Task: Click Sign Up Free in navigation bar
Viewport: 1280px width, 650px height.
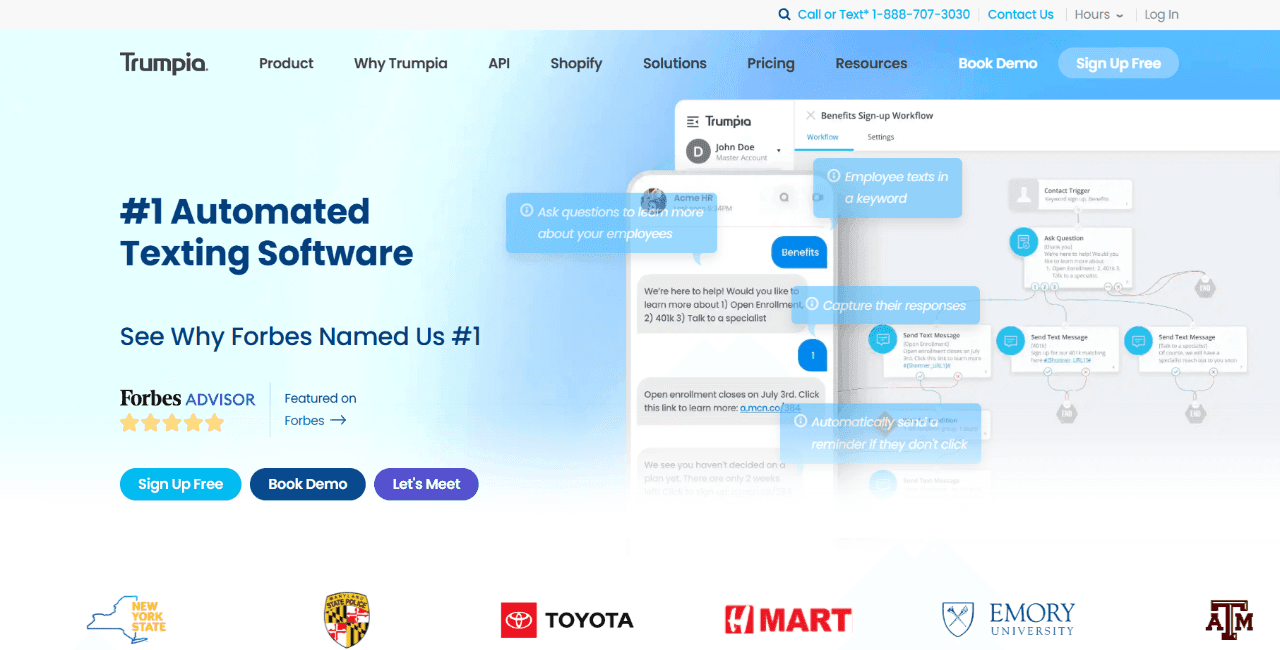Action: tap(1119, 63)
